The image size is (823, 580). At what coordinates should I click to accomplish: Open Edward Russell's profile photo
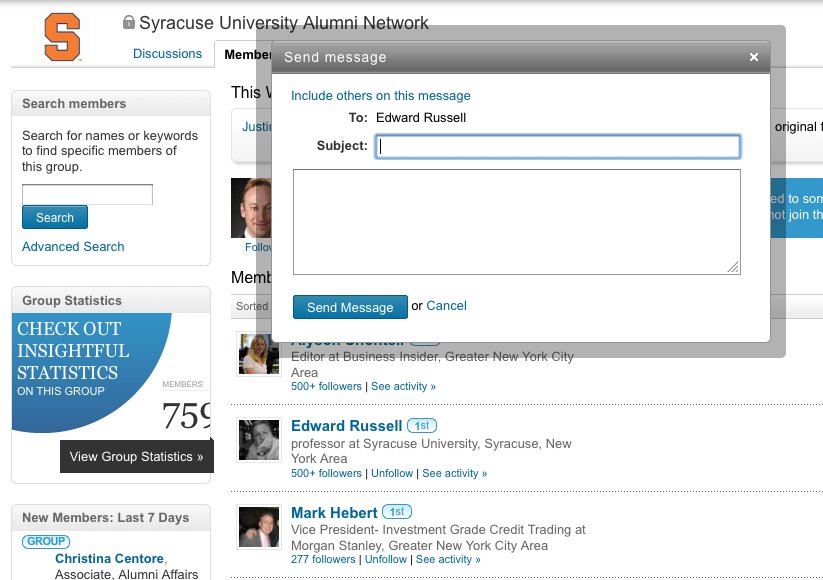pos(259,439)
